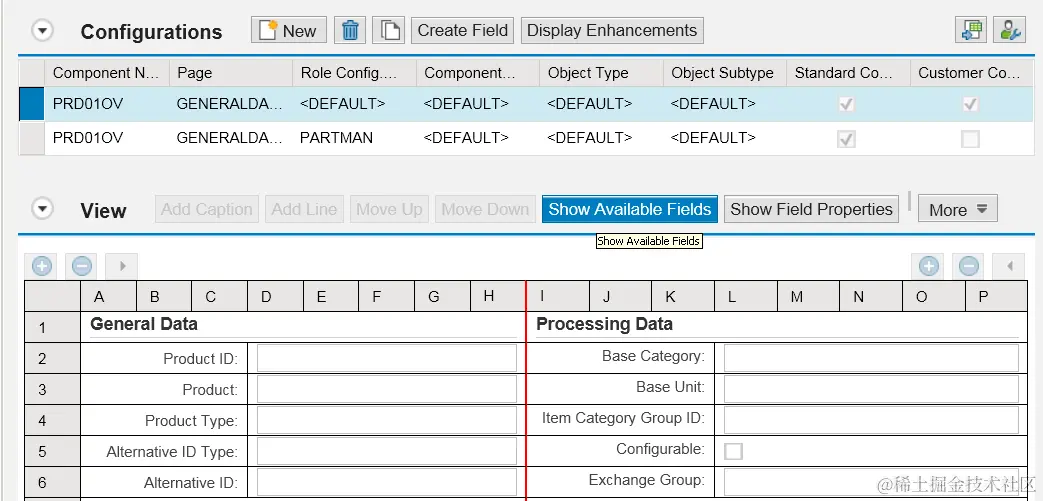Click left panel plus icon
The height and width of the screenshot is (501, 1043).
click(42, 266)
